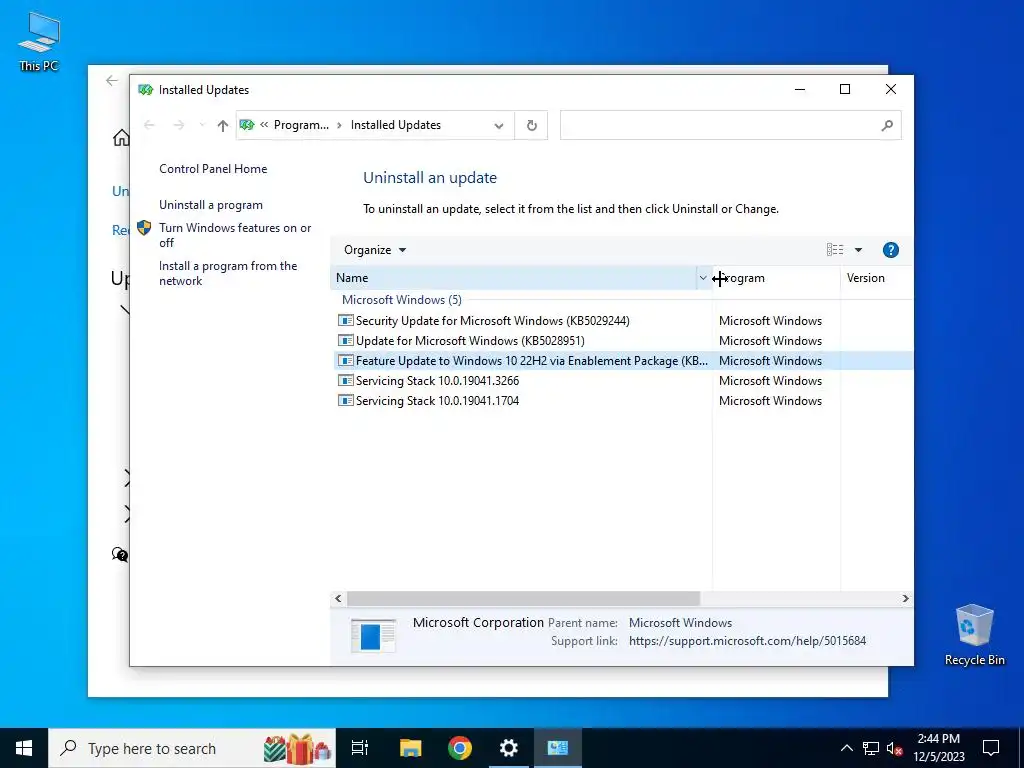Launch Google Chrome from the taskbar
The image size is (1024, 768).
(x=460, y=748)
